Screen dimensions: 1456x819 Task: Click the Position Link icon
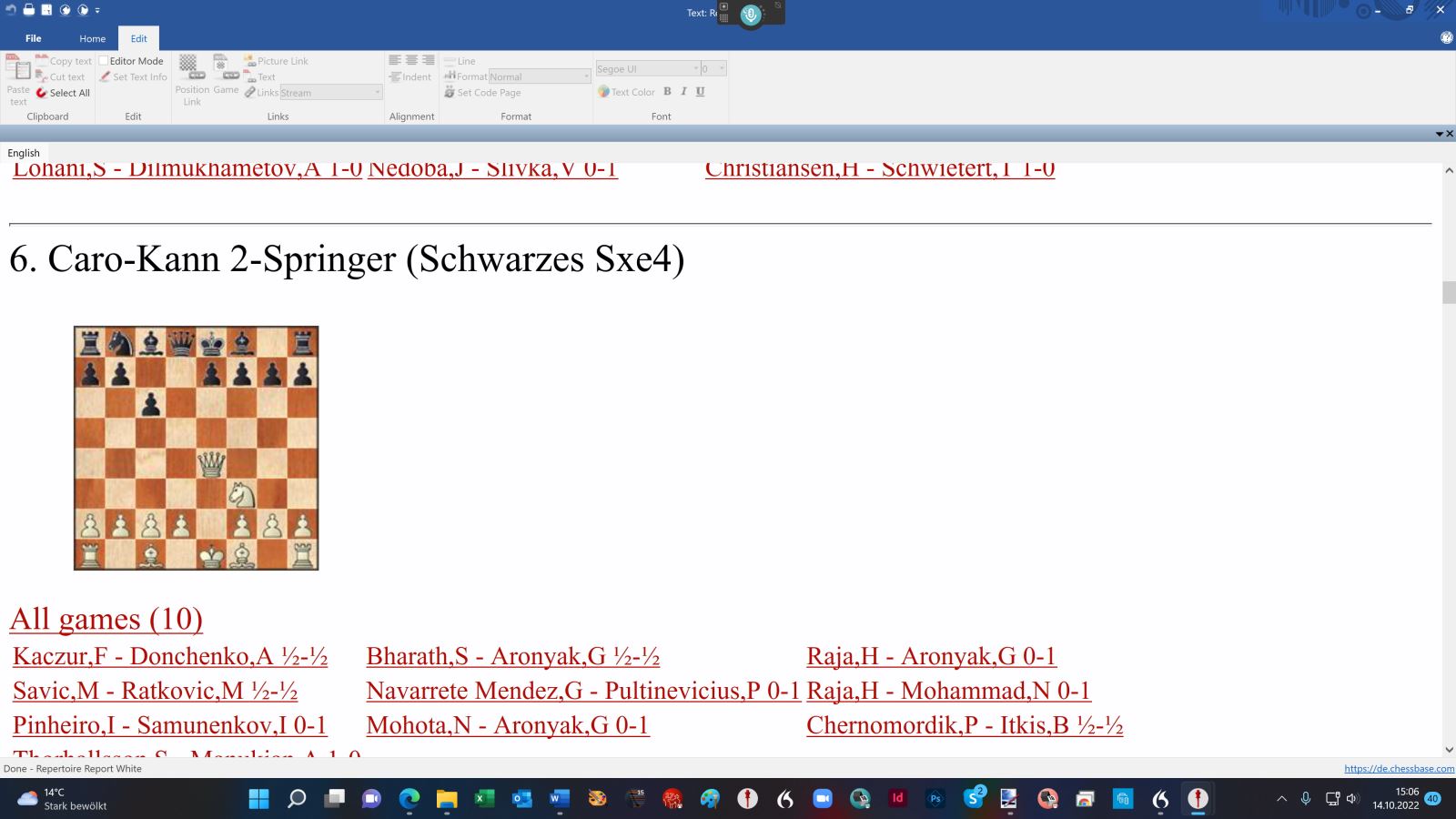tap(190, 70)
